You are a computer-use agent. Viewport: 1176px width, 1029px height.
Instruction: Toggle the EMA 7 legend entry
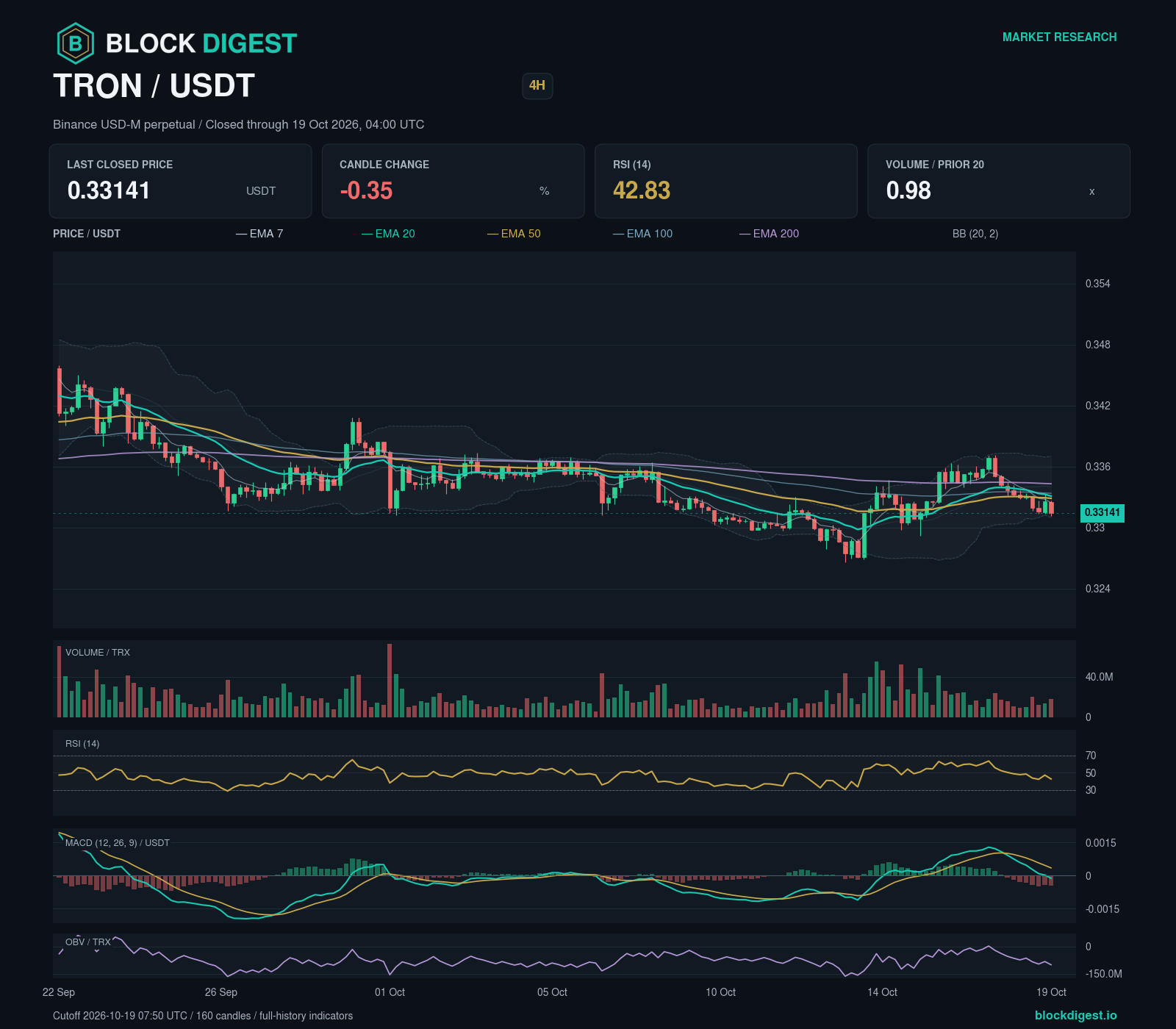click(259, 234)
